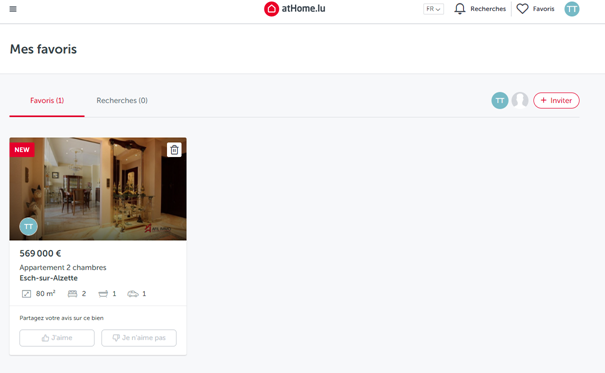The height and width of the screenshot is (373, 605).
Task: Click the Recherches bell icon
Action: pos(460,9)
